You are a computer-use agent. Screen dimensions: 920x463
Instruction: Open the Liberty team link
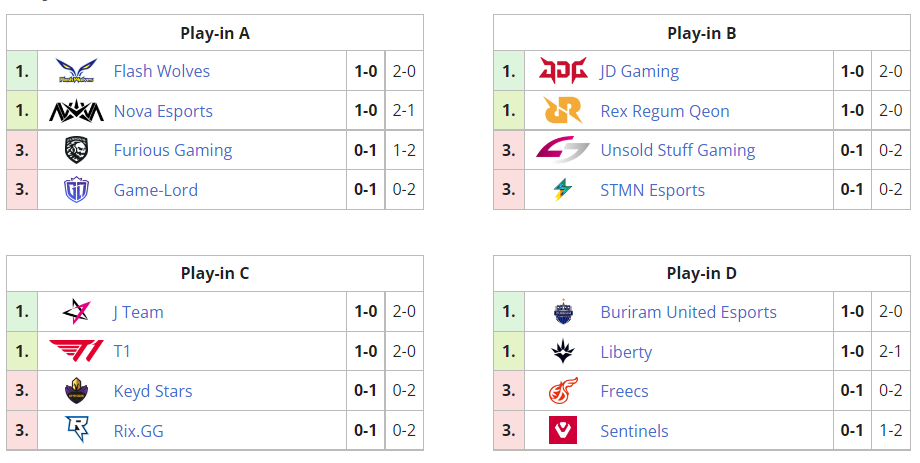point(626,352)
